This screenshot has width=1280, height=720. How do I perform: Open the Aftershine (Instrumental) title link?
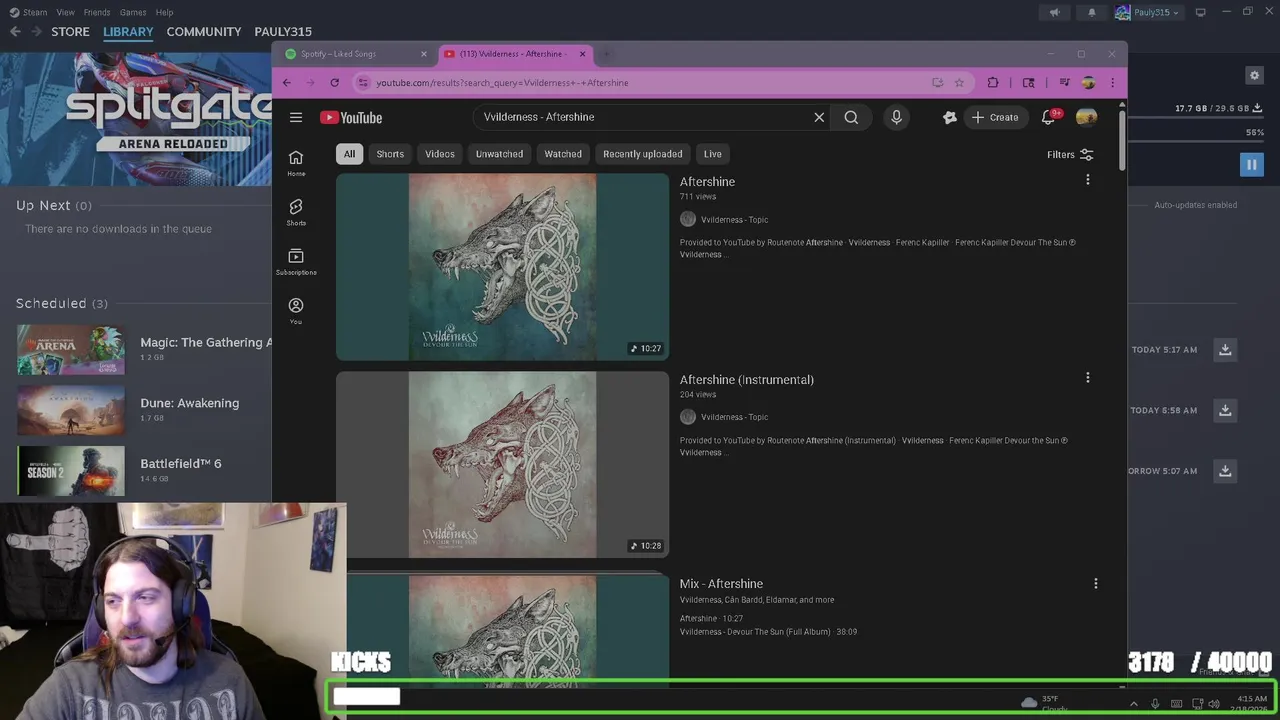[x=747, y=380]
